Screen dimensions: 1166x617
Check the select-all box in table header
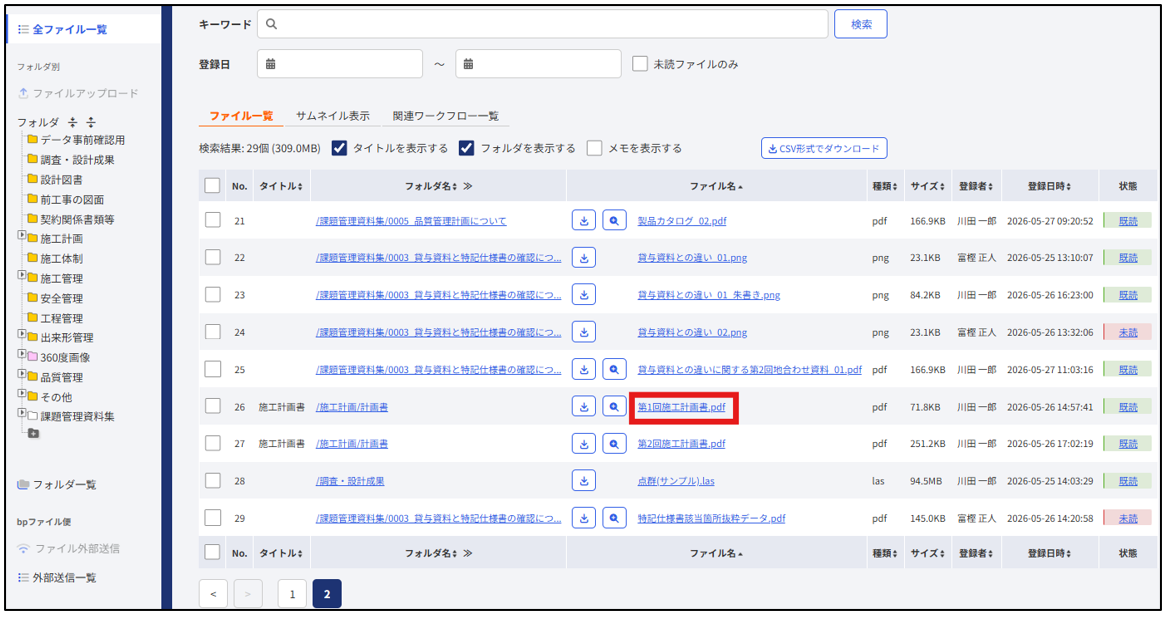[213, 186]
